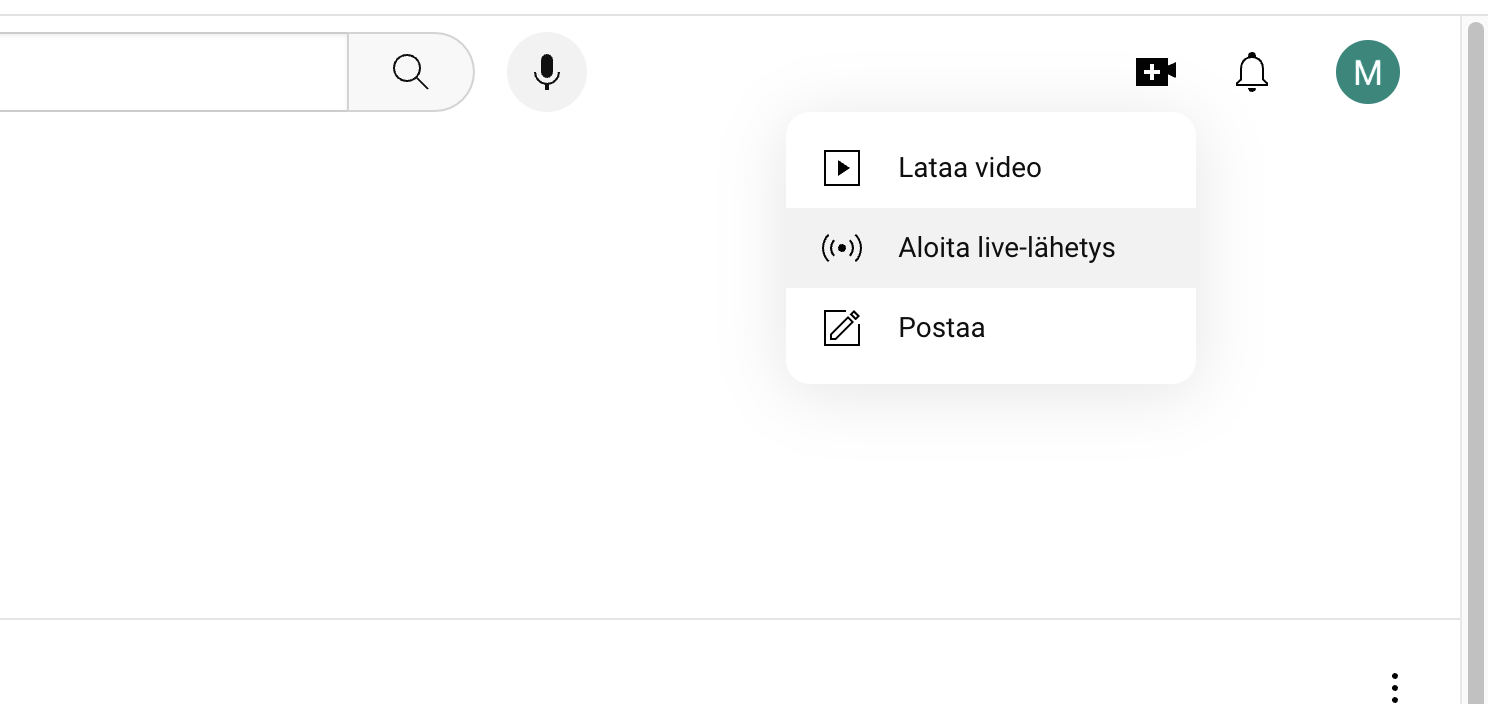This screenshot has height=704, width=1488.
Task: Click the pencil icon next to Postaa
Action: 841,328
